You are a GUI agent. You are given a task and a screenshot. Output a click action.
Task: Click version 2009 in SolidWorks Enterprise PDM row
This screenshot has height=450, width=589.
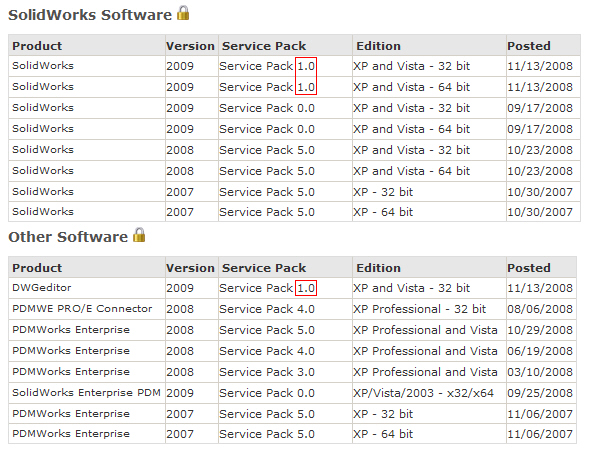pyautogui.click(x=180, y=393)
